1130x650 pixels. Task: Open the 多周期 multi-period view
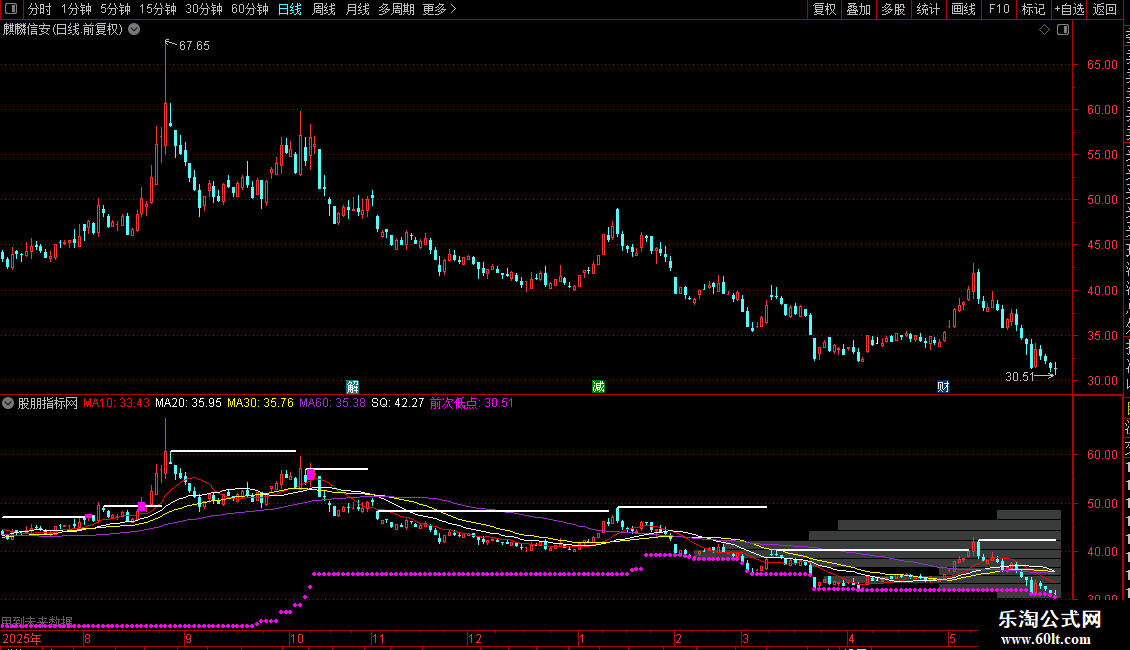pyautogui.click(x=396, y=9)
